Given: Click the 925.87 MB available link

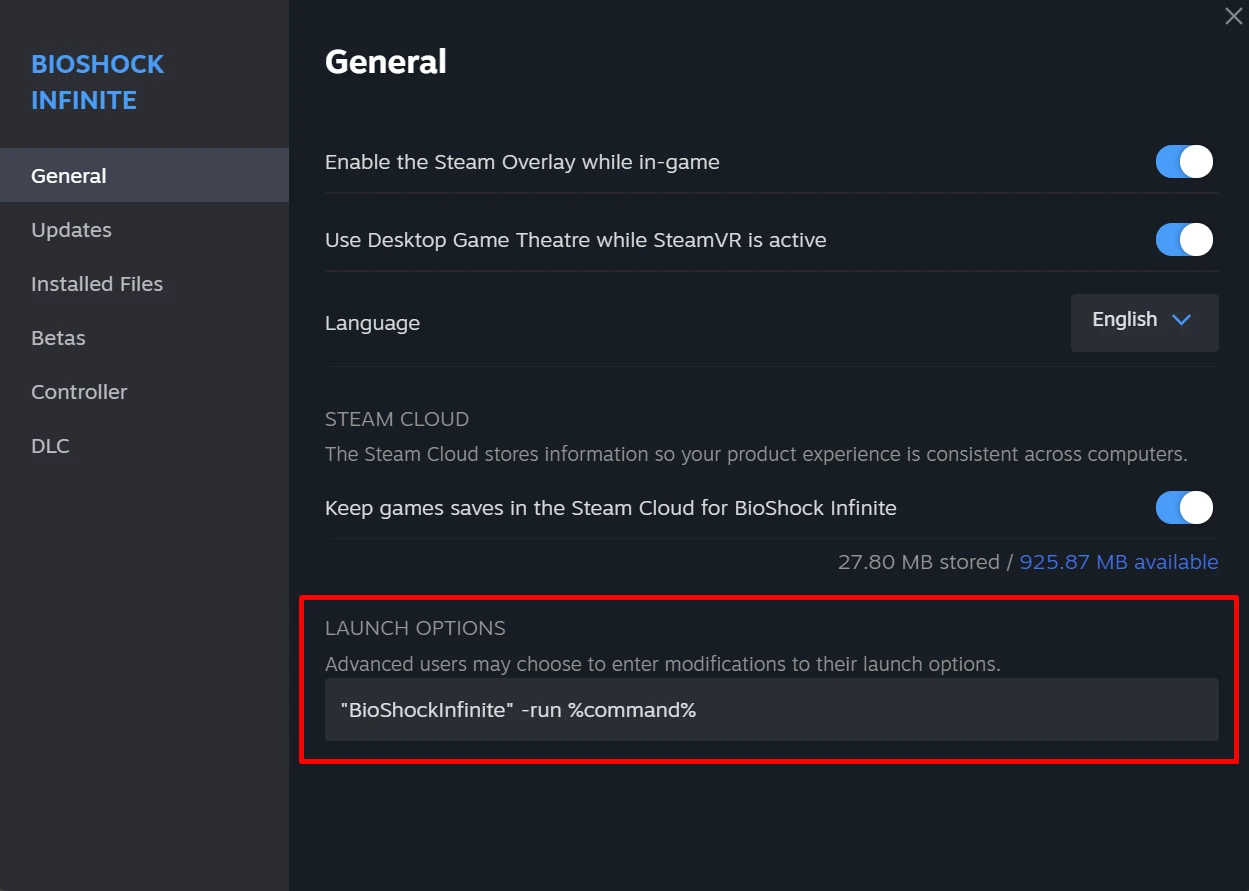Looking at the screenshot, I should [x=1118, y=562].
